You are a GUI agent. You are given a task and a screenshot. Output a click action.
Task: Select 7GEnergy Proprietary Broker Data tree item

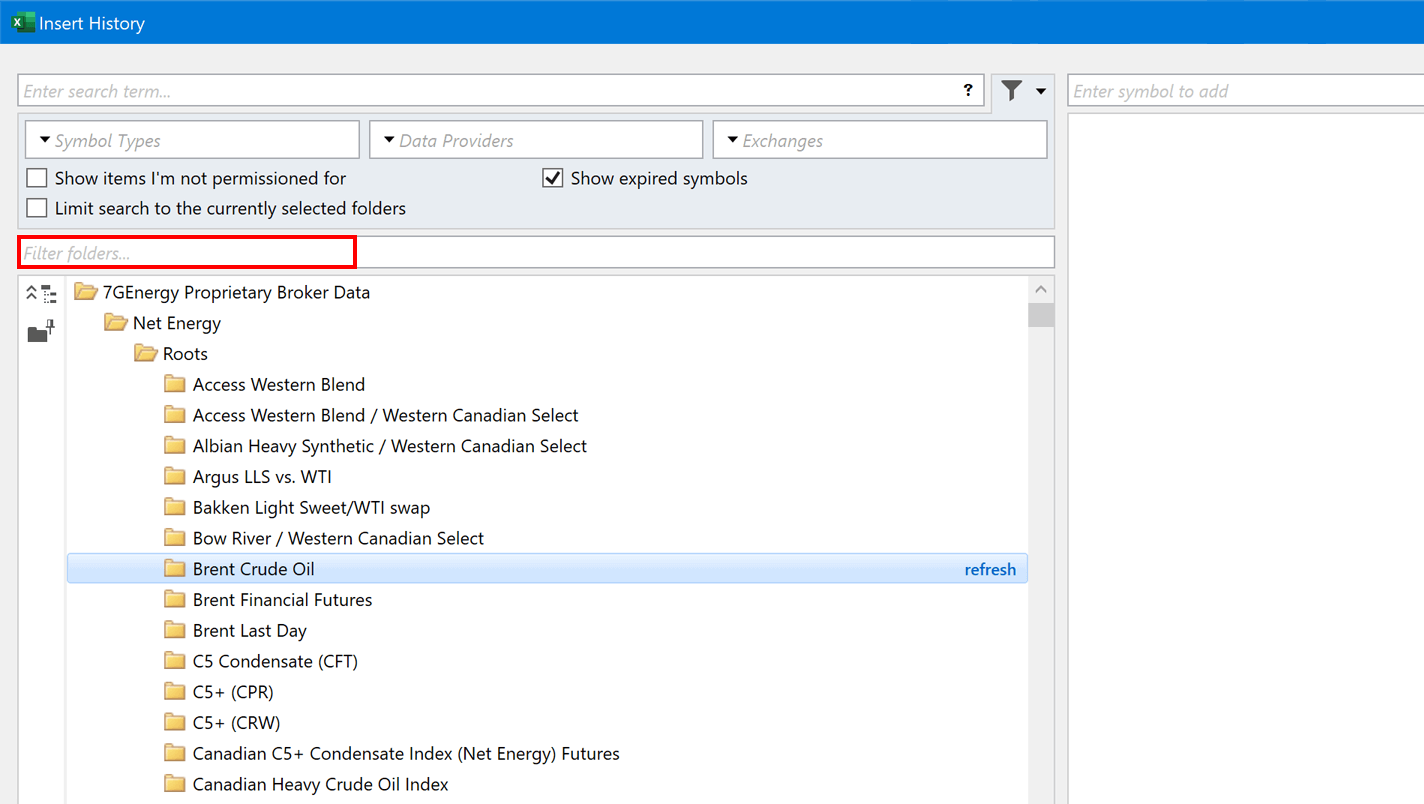[x=236, y=293]
